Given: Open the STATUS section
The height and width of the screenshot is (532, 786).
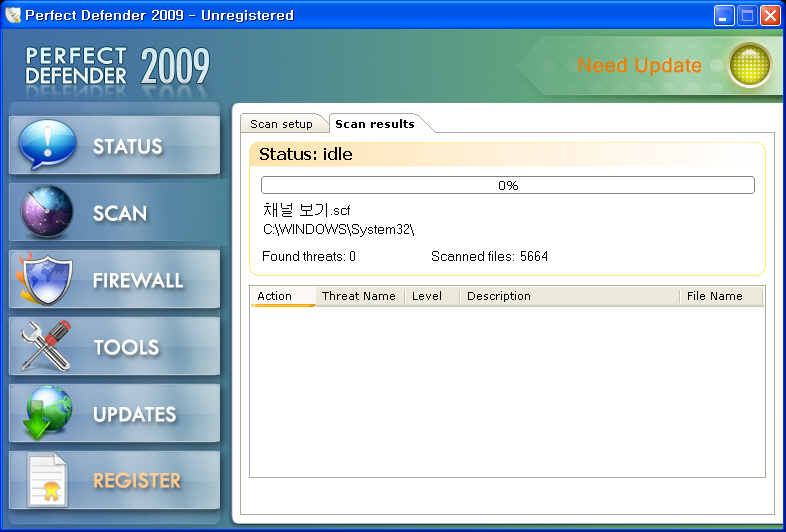Looking at the screenshot, I should pos(114,145).
